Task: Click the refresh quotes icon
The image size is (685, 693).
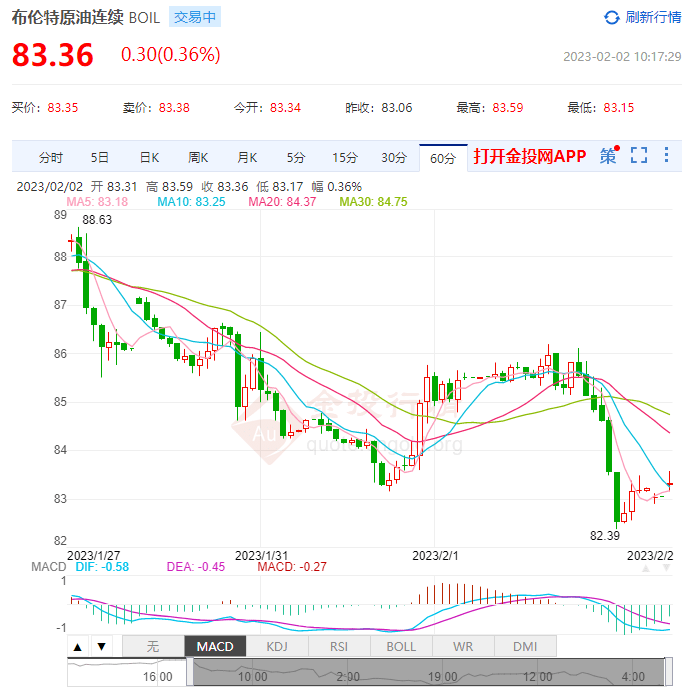Action: (x=611, y=17)
